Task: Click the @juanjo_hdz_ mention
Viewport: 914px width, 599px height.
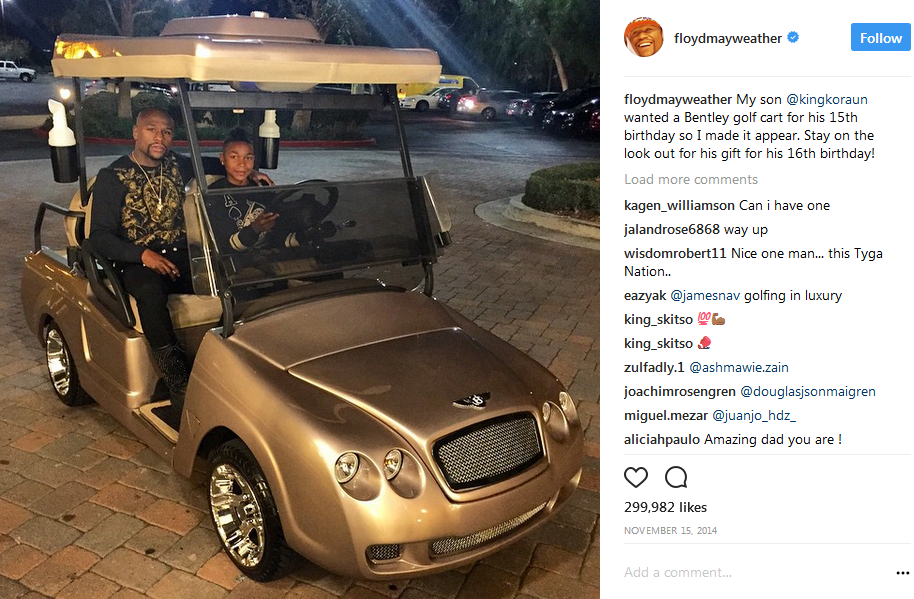Action: tap(754, 415)
